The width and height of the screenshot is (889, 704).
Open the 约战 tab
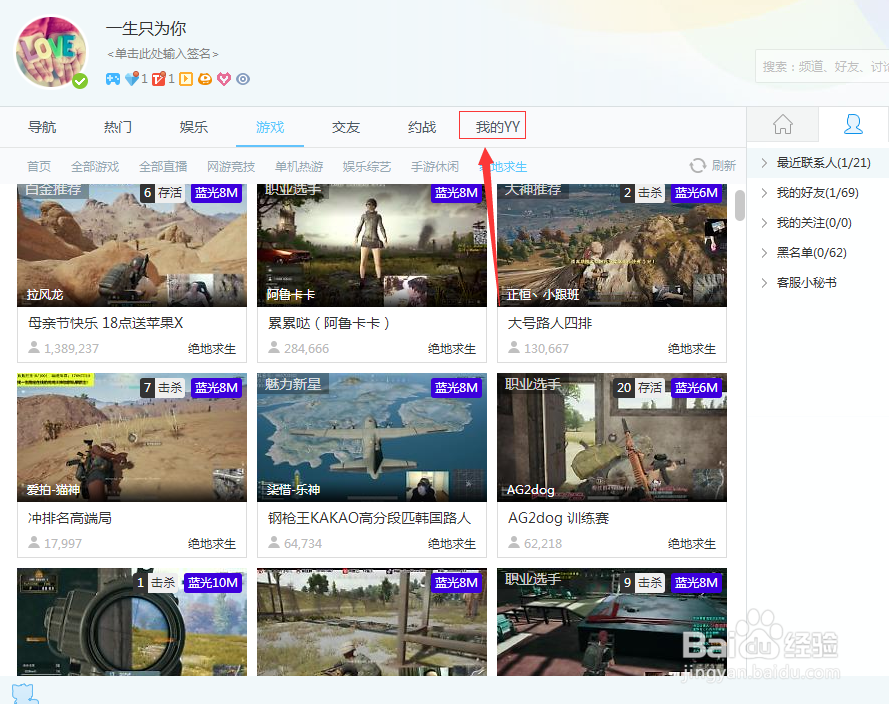pyautogui.click(x=422, y=127)
